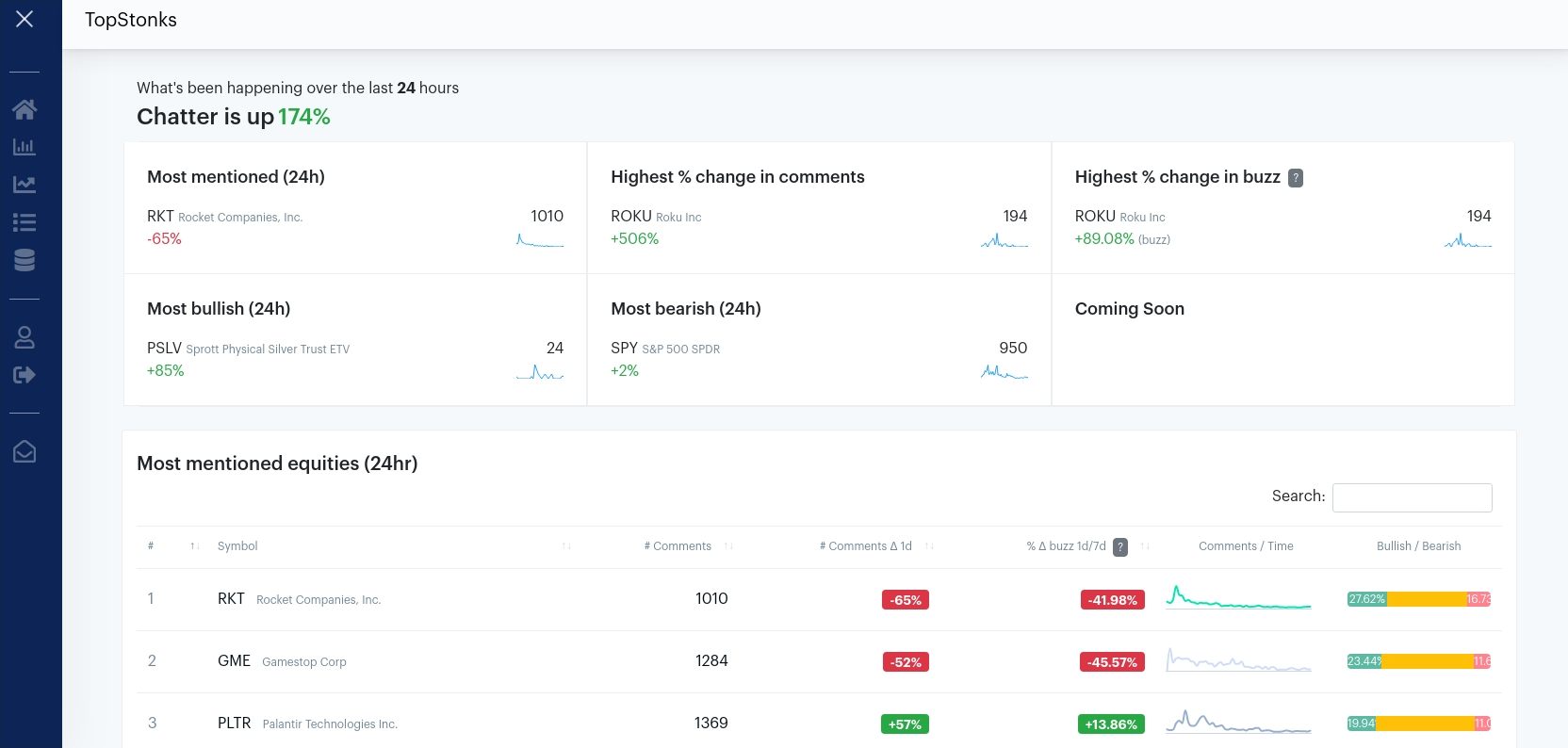Click the PLTR bullish/bearish bar
Screen dimensions: 1568x748
(1419, 724)
